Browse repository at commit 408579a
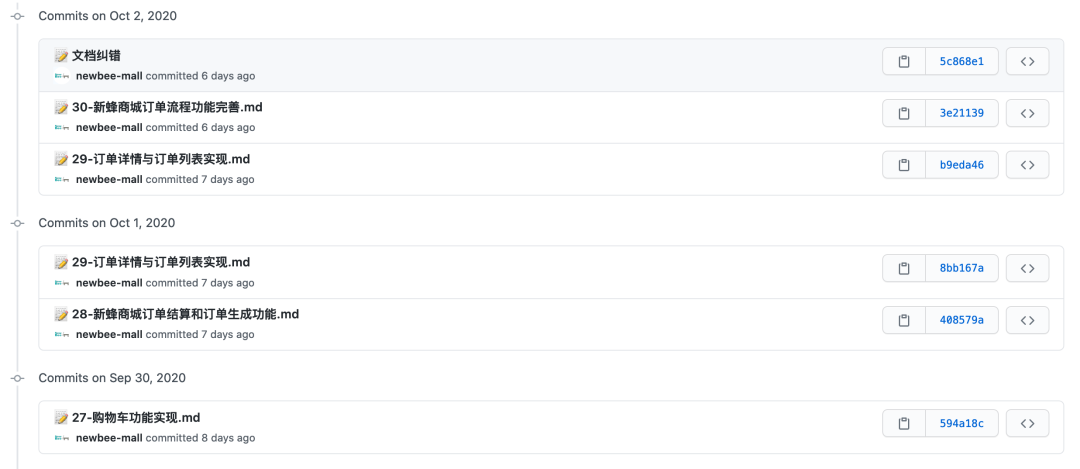Image resolution: width=1080 pixels, height=469 pixels. tap(1028, 320)
